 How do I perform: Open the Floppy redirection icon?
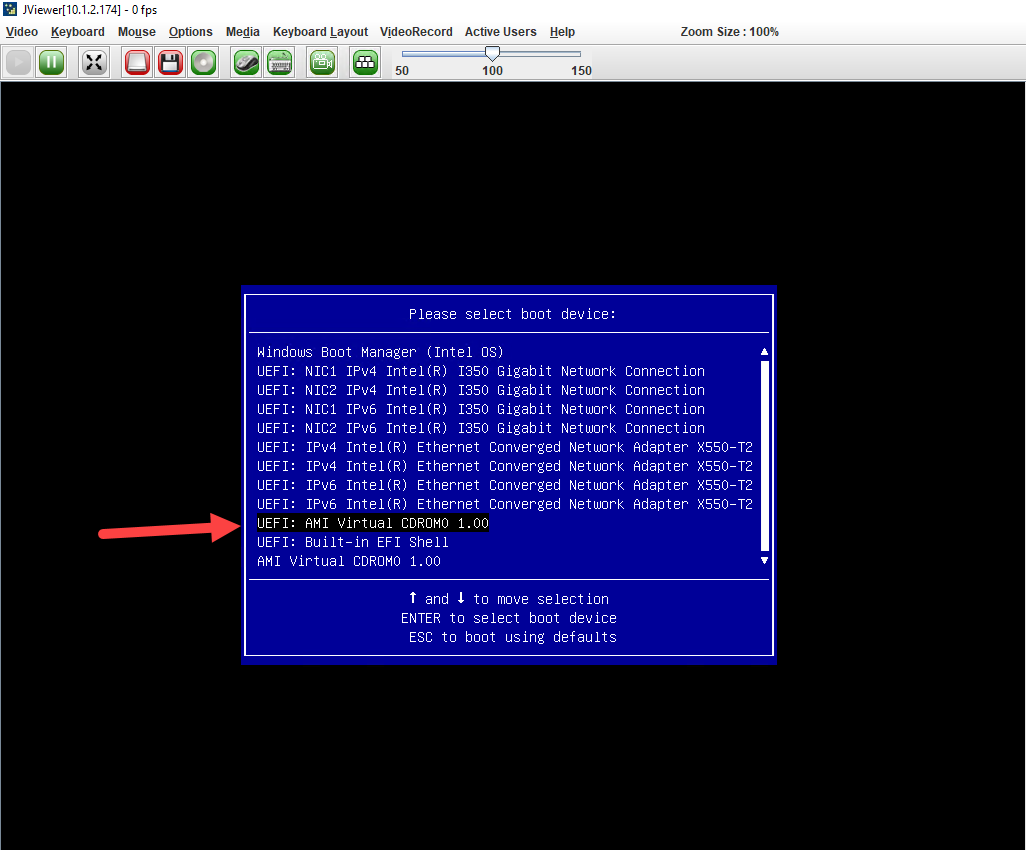tap(170, 62)
